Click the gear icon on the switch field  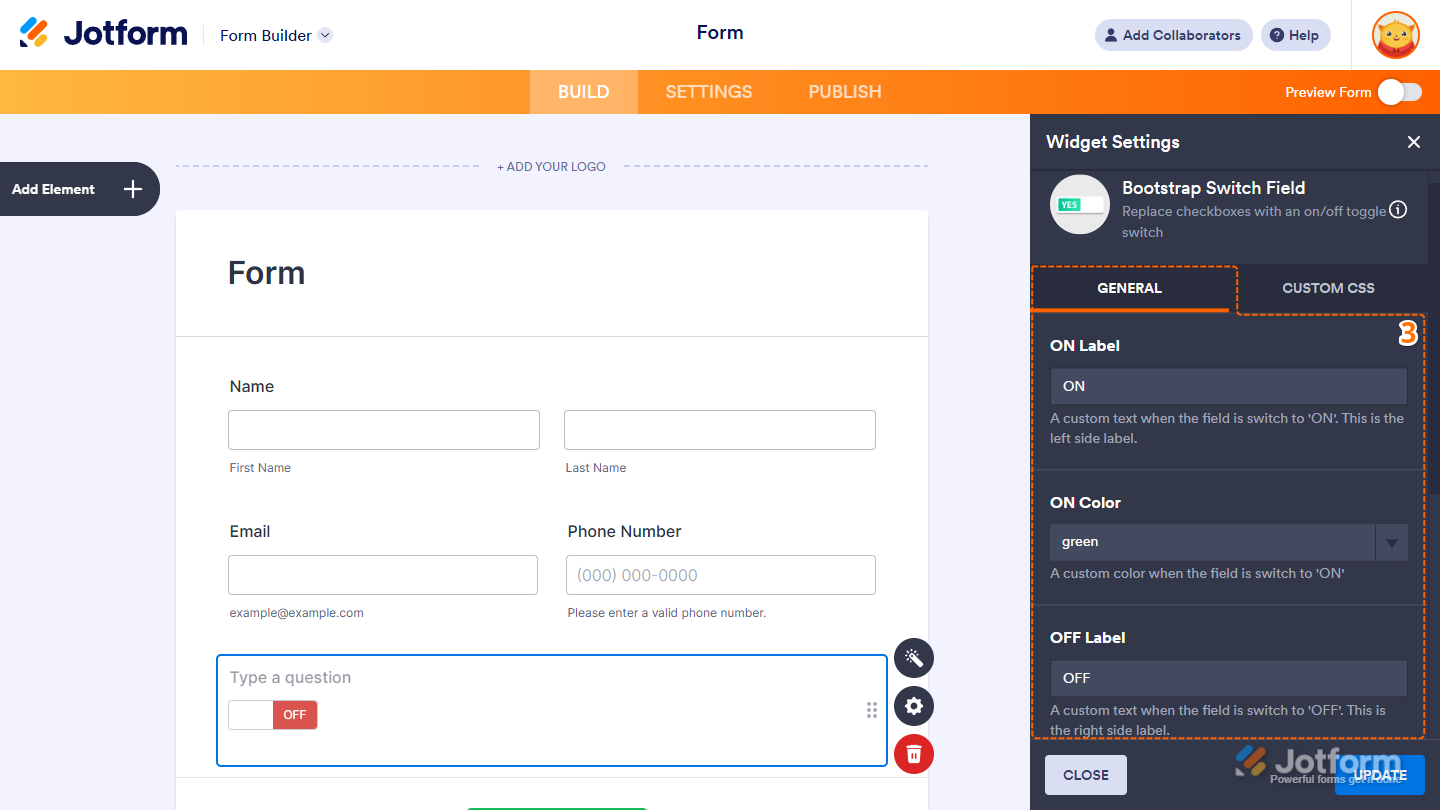[913, 706]
